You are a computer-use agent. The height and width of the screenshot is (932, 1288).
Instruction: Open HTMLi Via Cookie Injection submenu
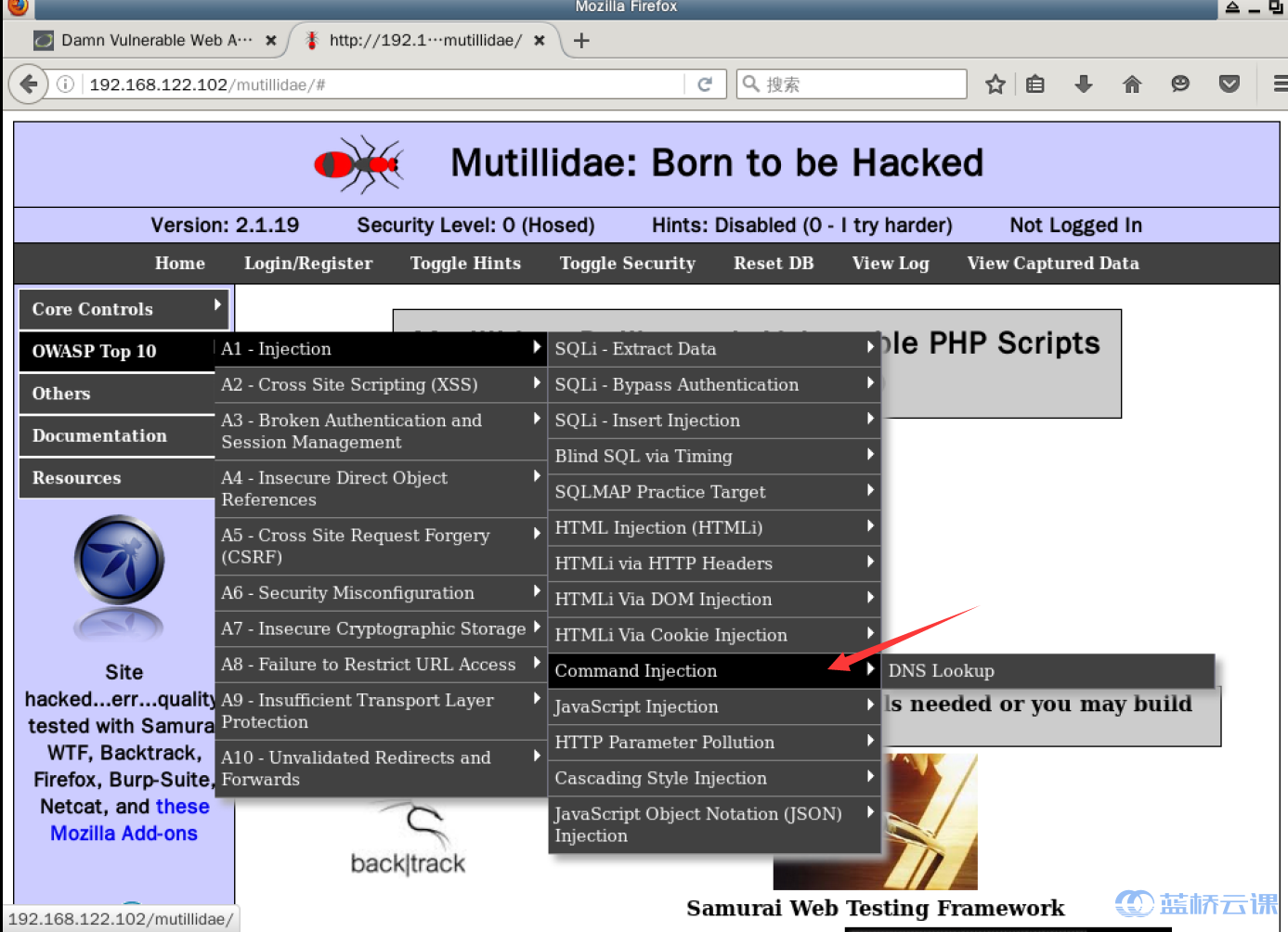(714, 635)
